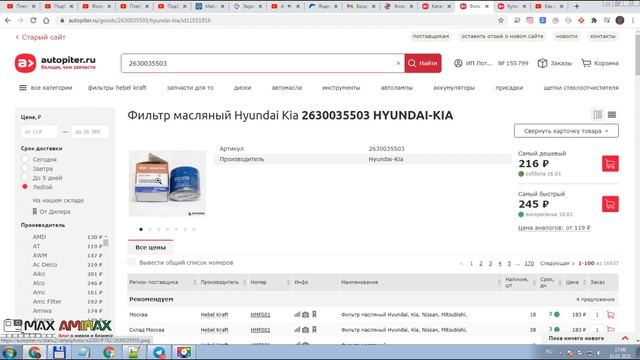Open a new browser tab
This screenshot has height=360, width=640.
576,6
